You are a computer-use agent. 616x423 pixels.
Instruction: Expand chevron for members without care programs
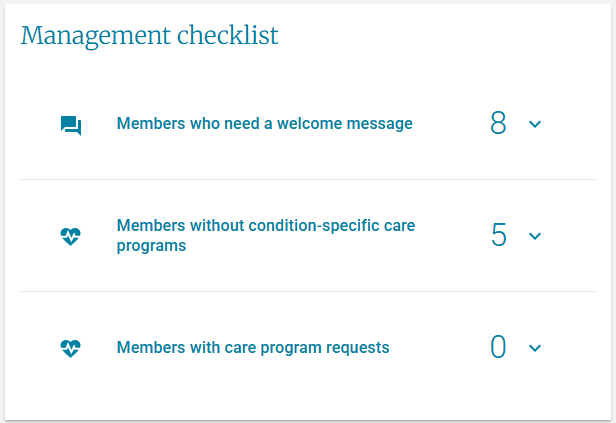tap(534, 236)
